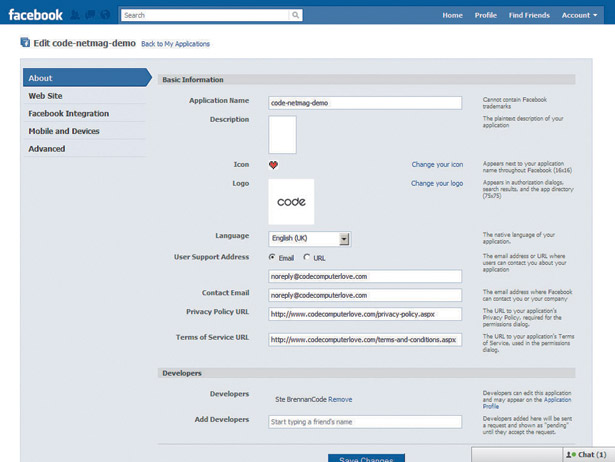
Task: Open the Account dropdown menu
Action: [x=579, y=15]
